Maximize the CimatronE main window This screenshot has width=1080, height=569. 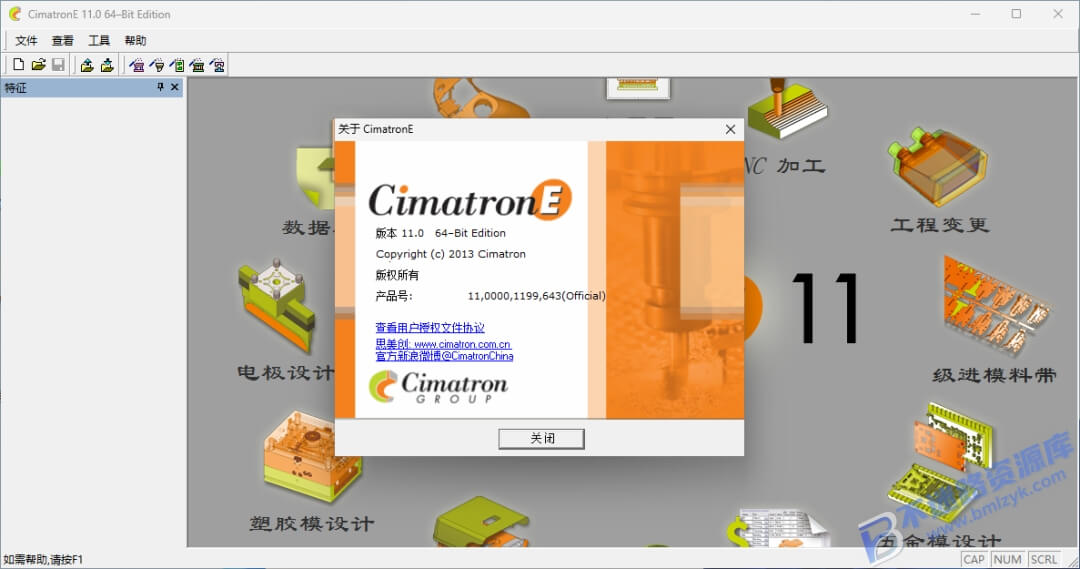point(1017,14)
